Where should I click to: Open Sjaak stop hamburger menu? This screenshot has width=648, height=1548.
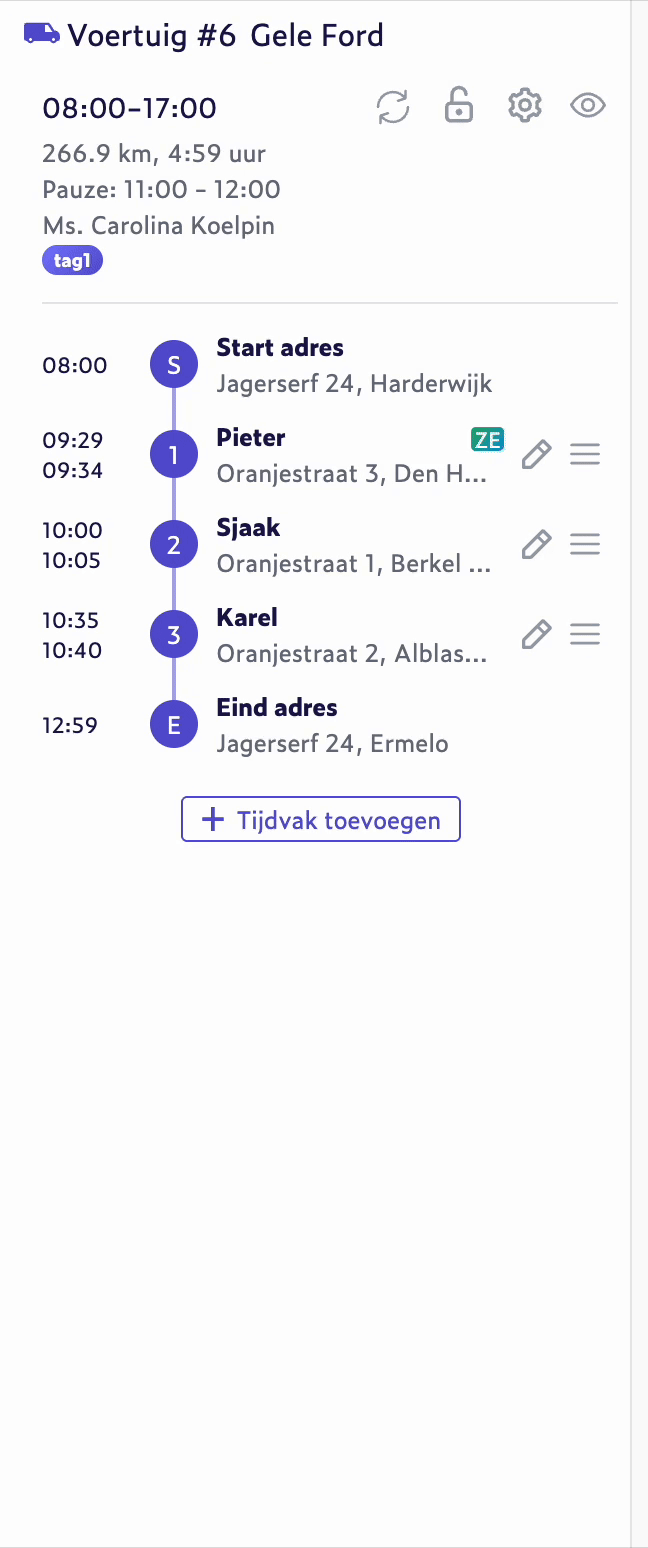pyautogui.click(x=585, y=545)
